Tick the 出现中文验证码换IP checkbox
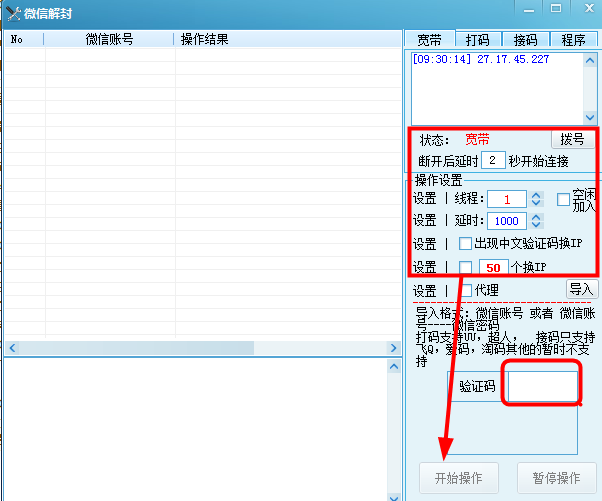 [x=465, y=243]
